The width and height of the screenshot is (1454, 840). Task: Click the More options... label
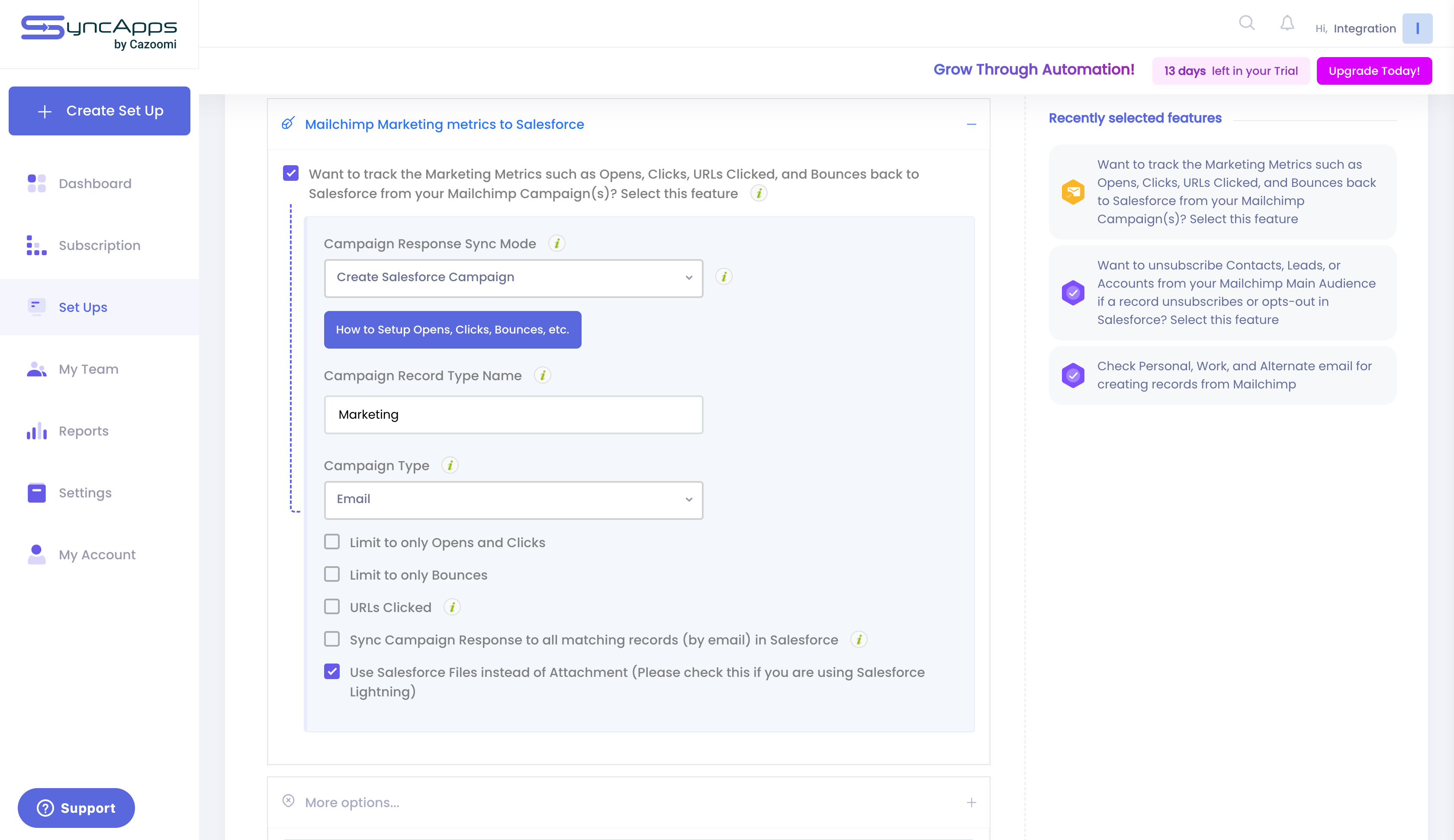click(352, 802)
